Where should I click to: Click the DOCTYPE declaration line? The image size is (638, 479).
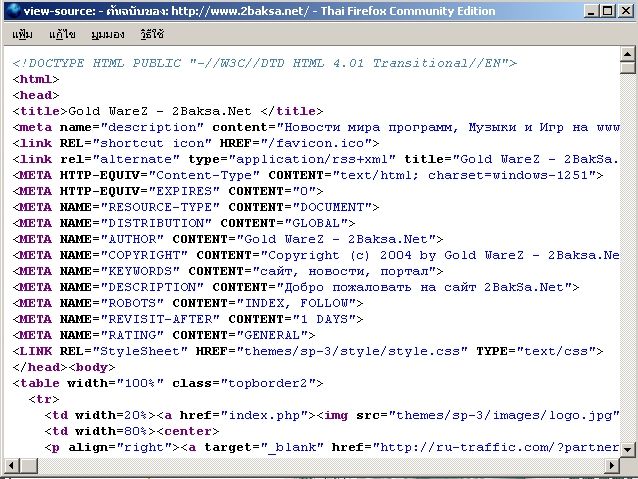click(x=264, y=63)
